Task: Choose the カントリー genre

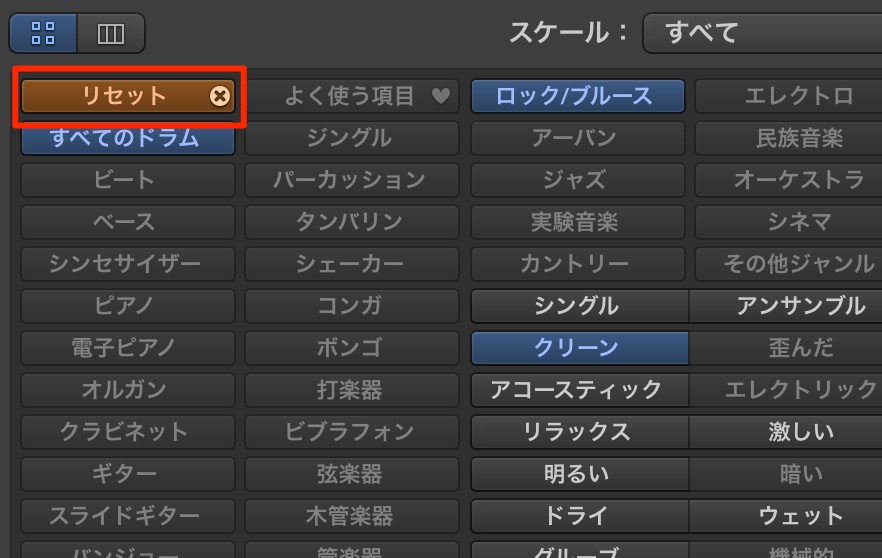Action: [578, 264]
